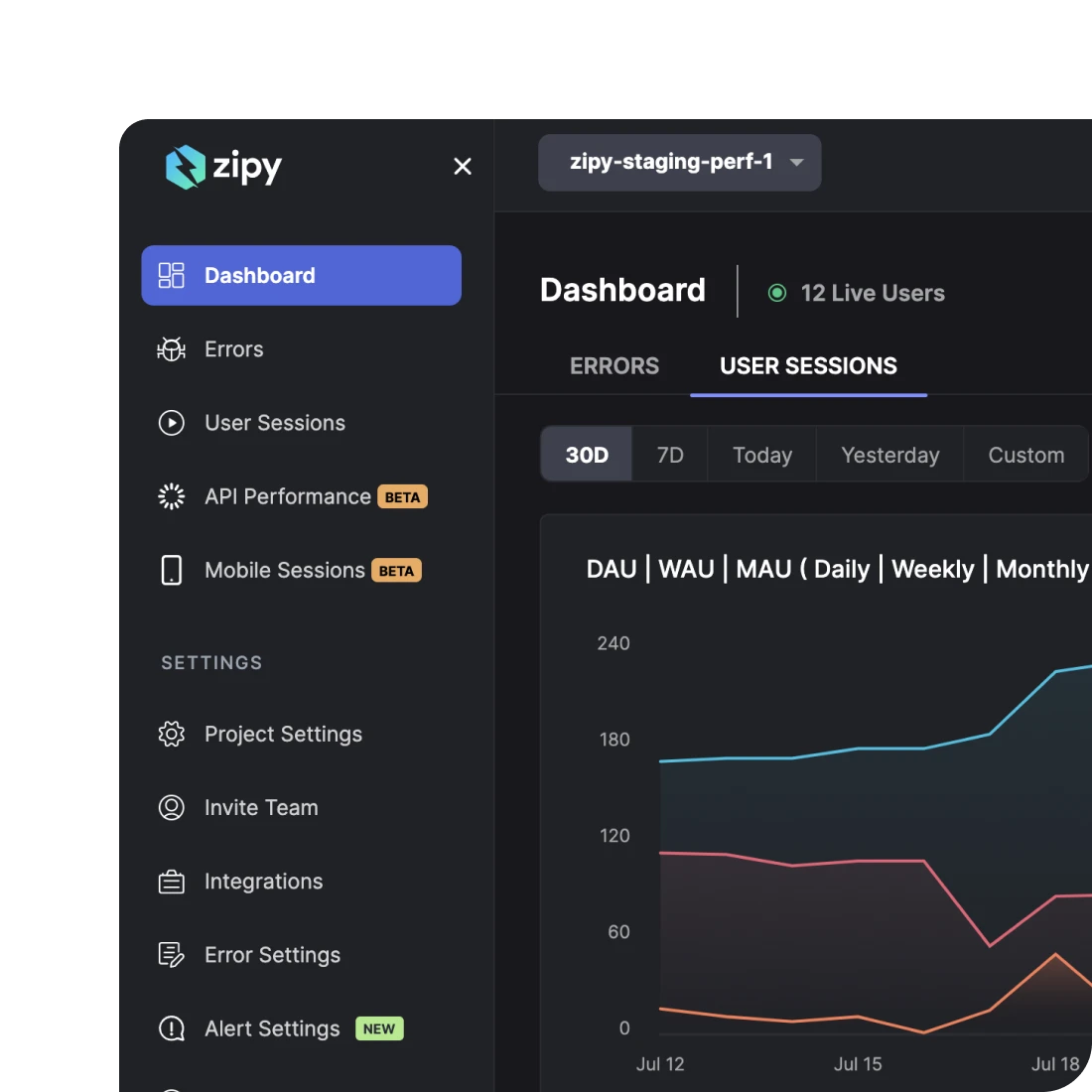Click the Error Settings edit icon
1092x1092 pixels.
click(x=172, y=955)
